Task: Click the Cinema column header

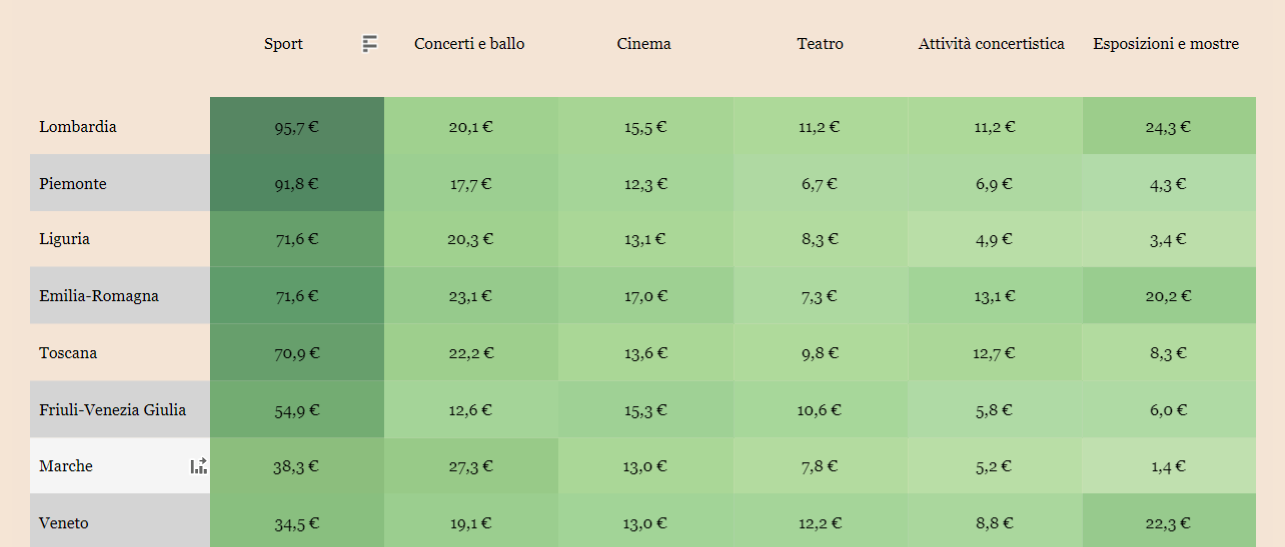Action: tap(644, 44)
